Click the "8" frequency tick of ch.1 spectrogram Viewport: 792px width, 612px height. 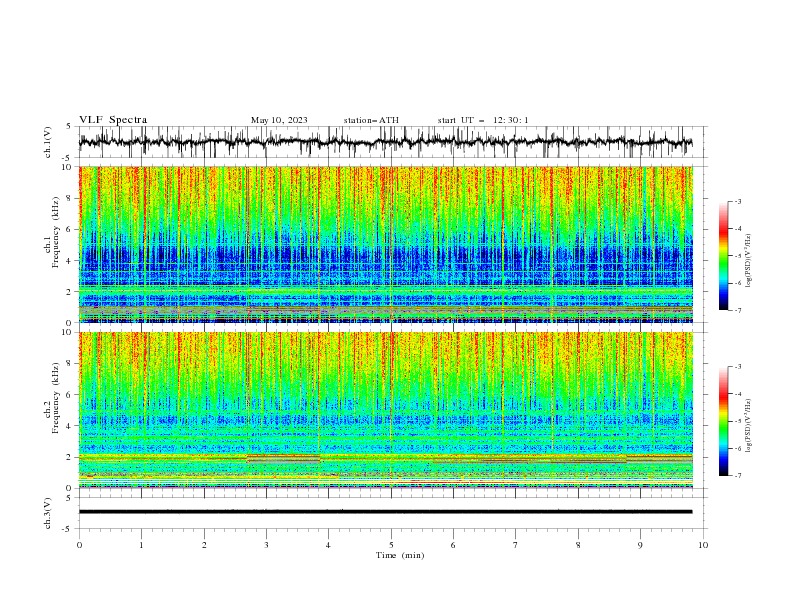71,198
